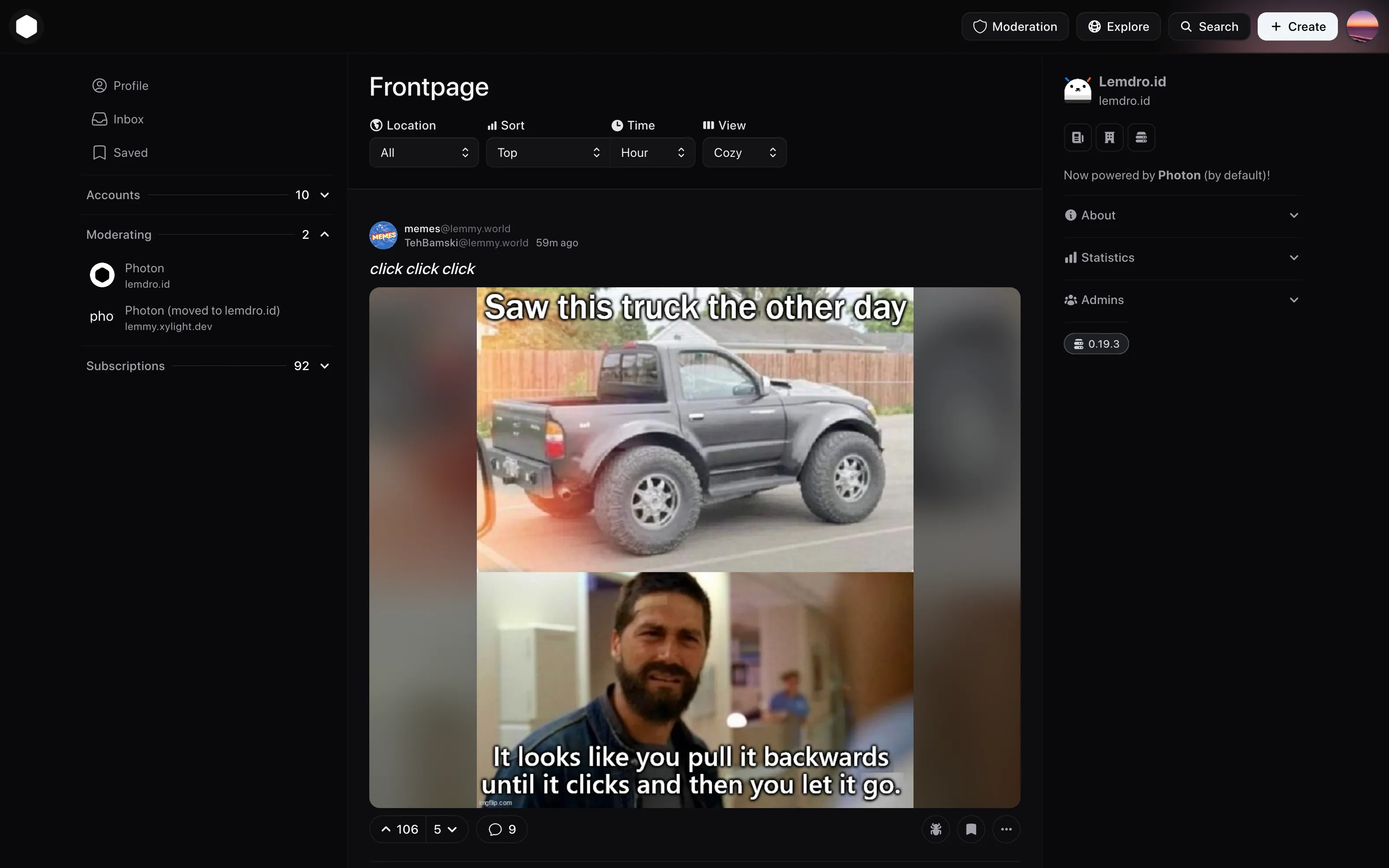The width and height of the screenshot is (1389, 868).
Task: Expand the Subscriptions section
Action: click(x=208, y=366)
